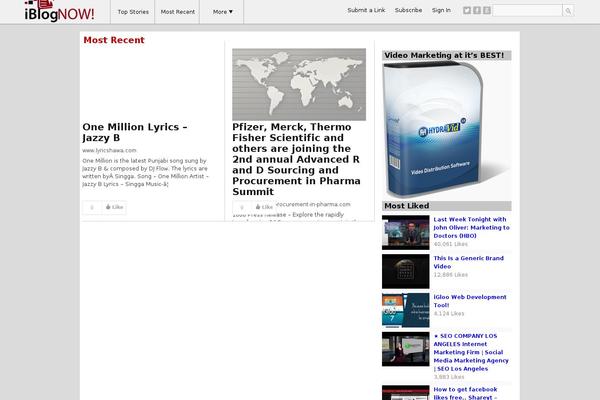Like the One Million Lyrics post
The width and height of the screenshot is (600, 400).
(x=114, y=207)
